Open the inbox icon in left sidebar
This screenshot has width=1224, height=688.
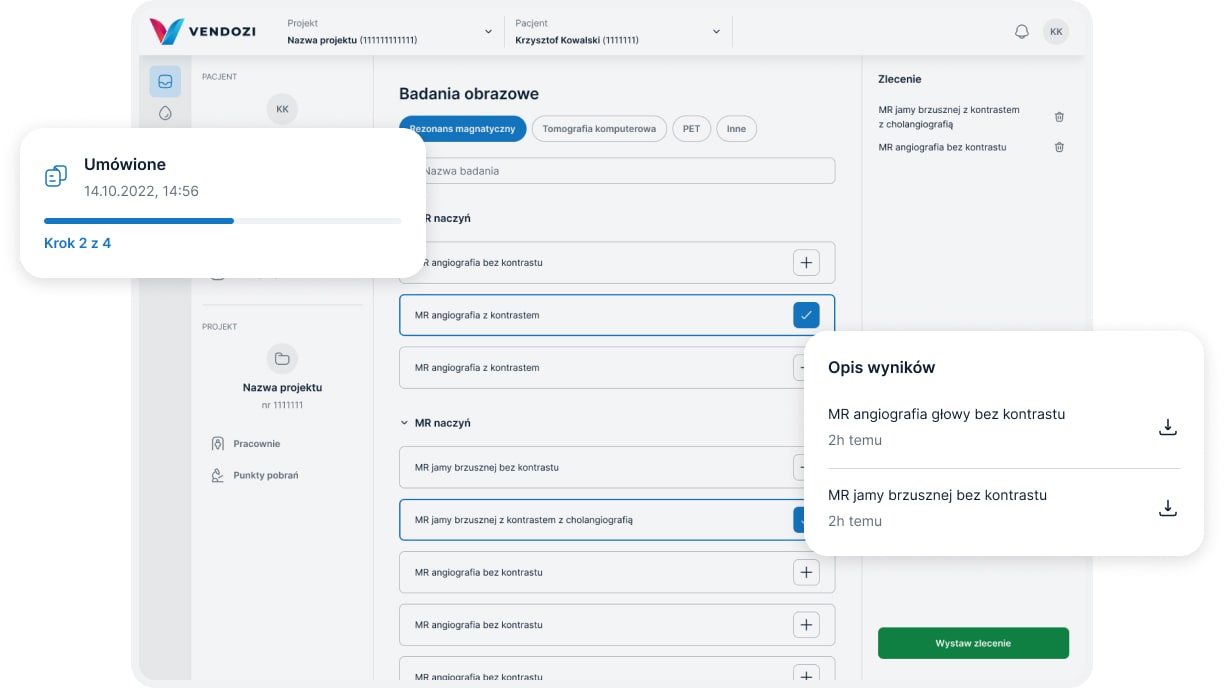click(x=165, y=81)
